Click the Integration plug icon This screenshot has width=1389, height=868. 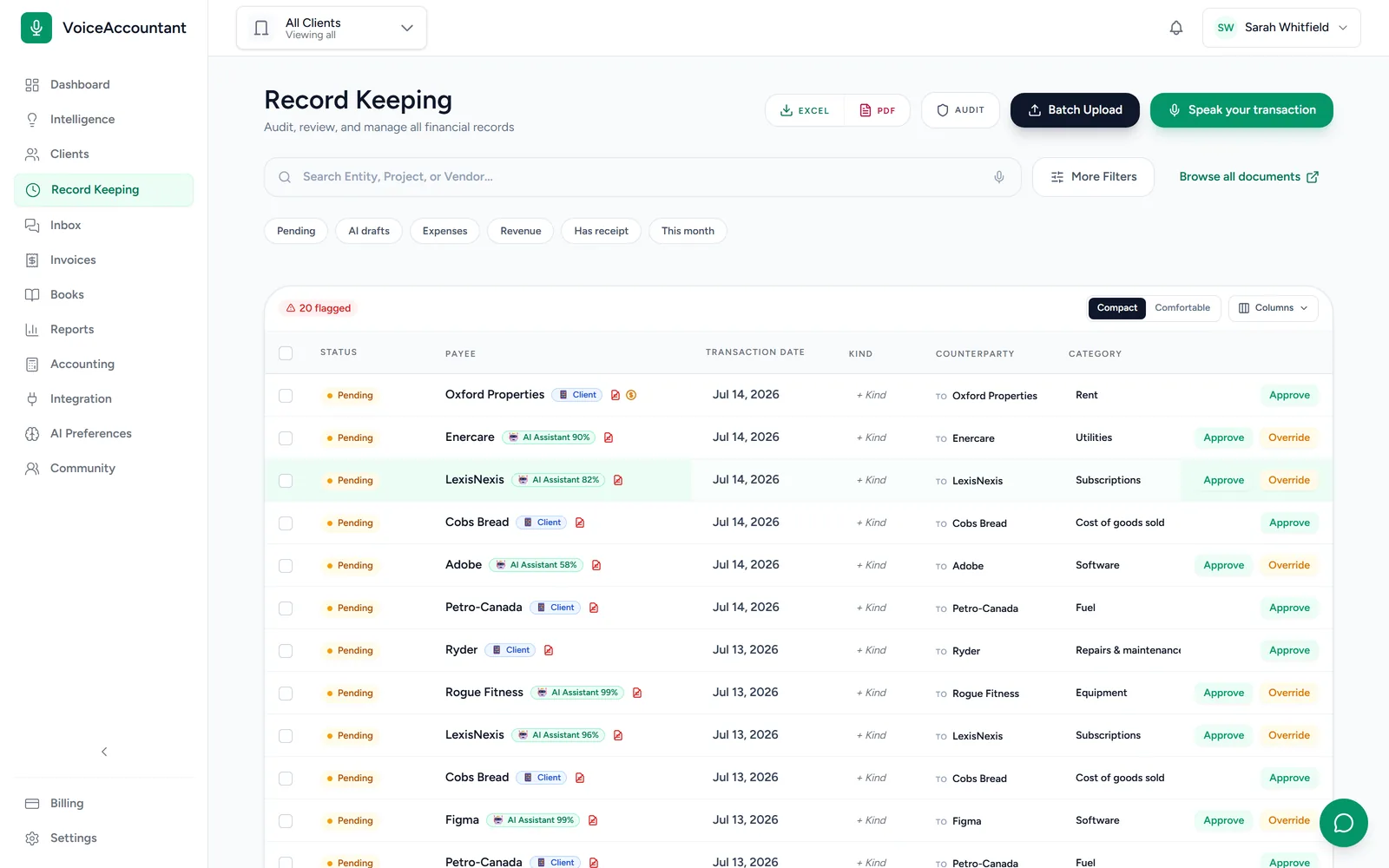point(32,399)
